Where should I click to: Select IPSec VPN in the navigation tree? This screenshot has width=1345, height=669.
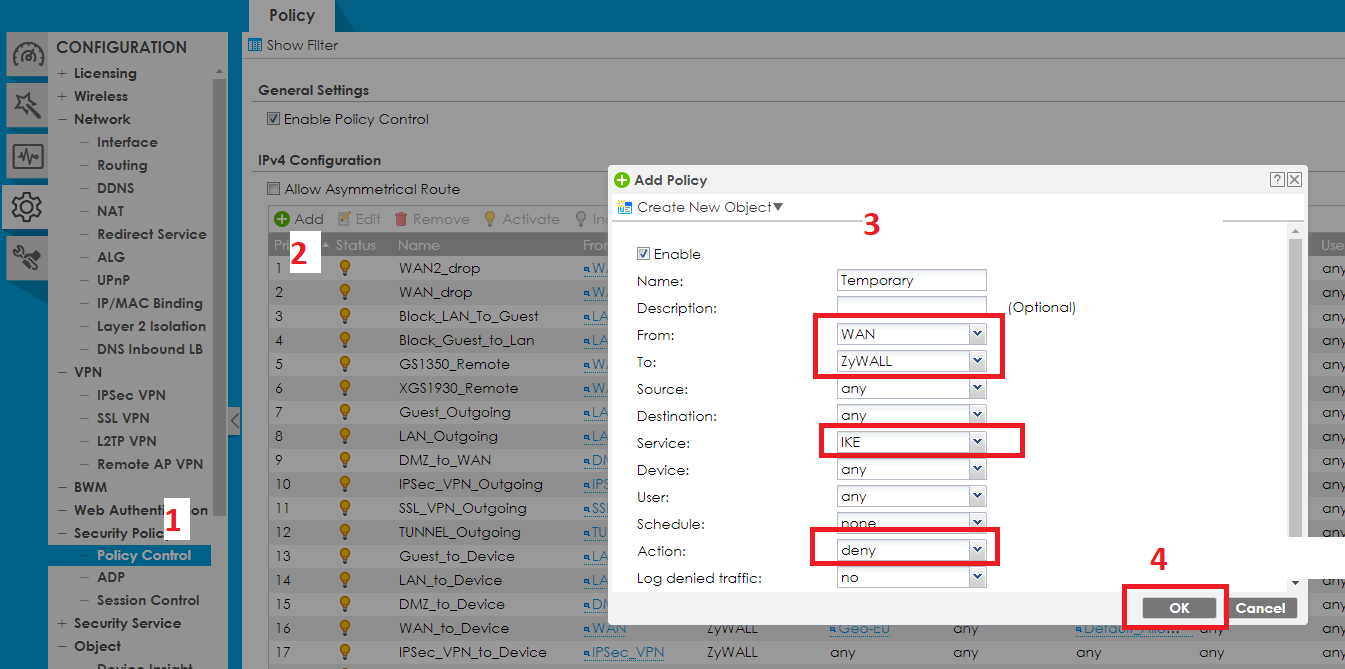coord(130,395)
